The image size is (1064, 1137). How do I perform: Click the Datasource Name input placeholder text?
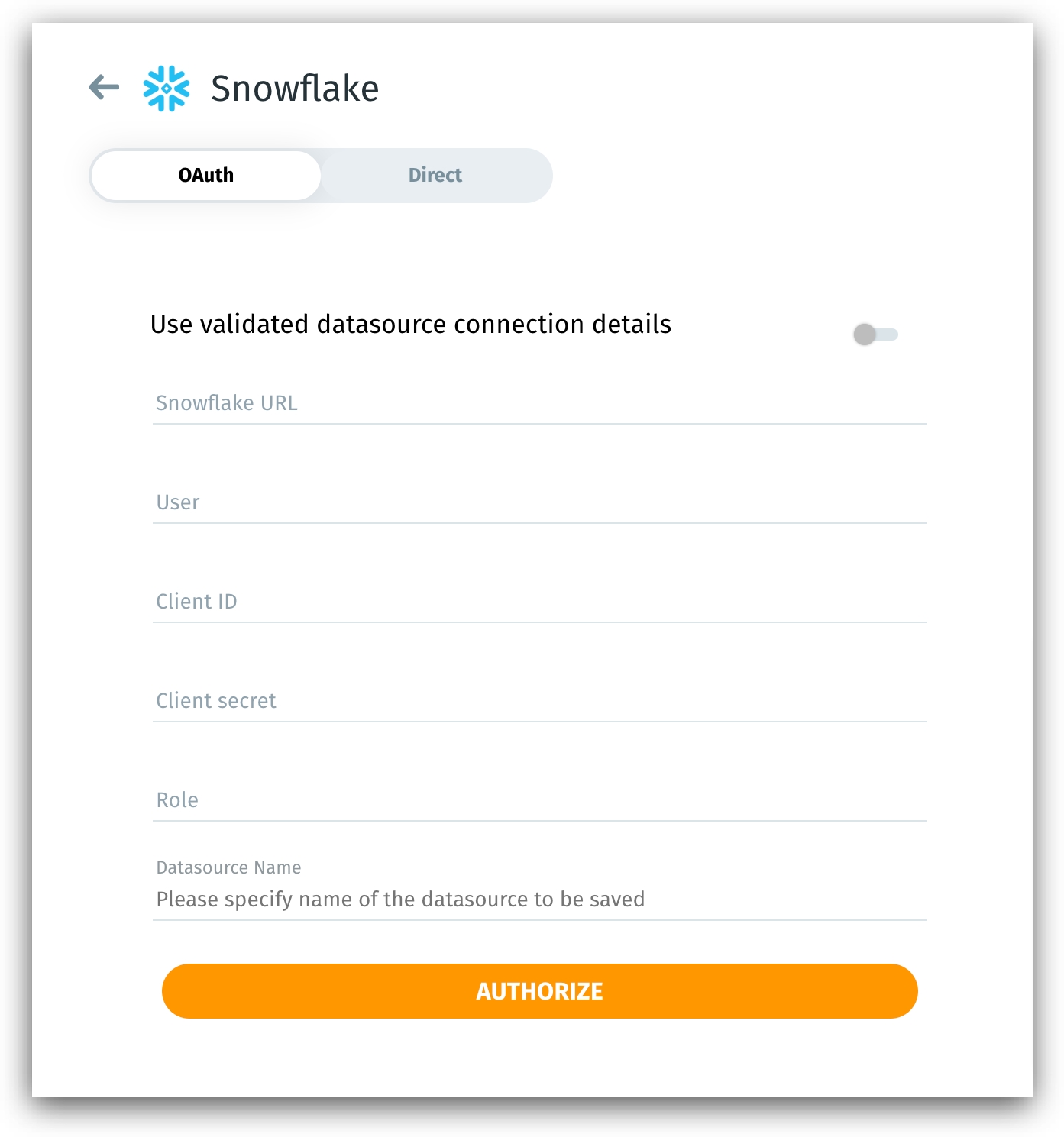(x=400, y=899)
